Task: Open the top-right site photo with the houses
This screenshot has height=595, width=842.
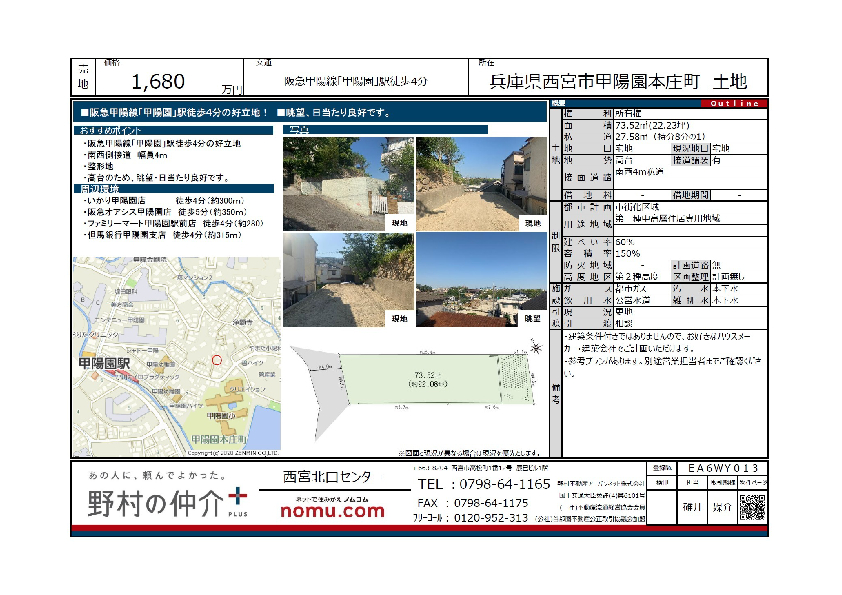Action: [479, 183]
